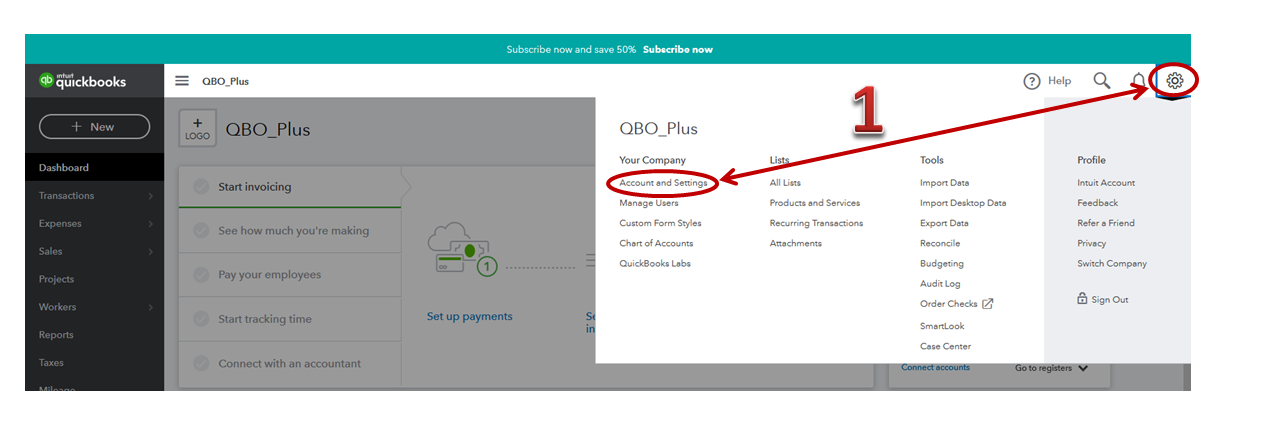Open Refer a Friend

coord(1106,223)
